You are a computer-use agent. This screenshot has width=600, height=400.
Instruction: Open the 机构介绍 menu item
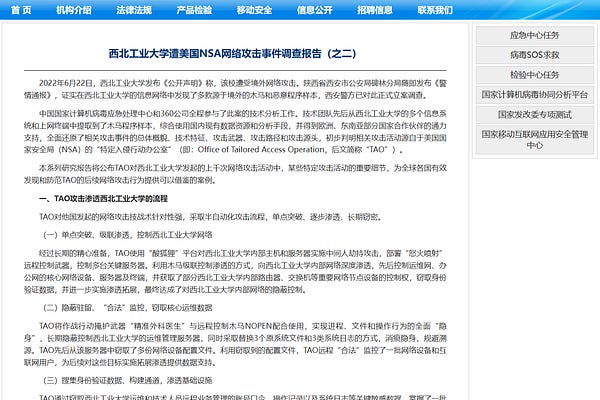pos(73,10)
